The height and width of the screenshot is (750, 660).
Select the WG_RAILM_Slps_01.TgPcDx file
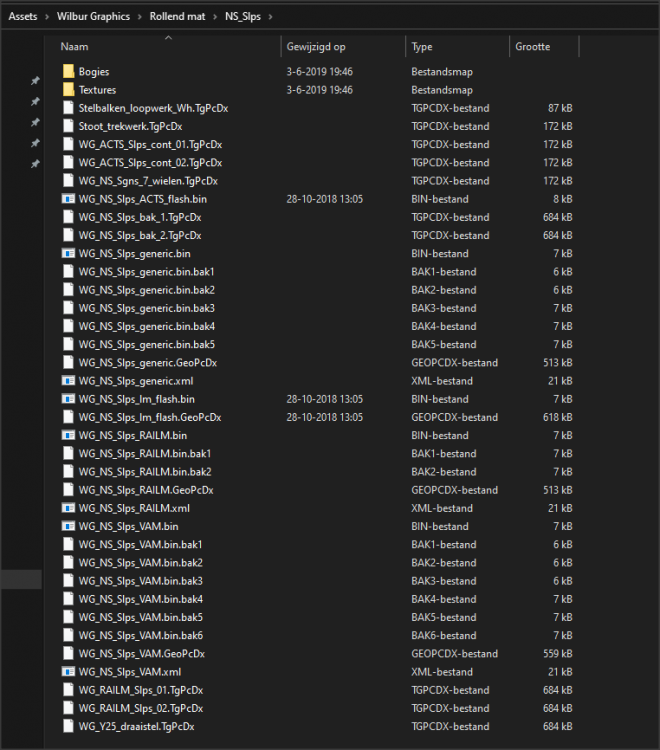point(140,690)
